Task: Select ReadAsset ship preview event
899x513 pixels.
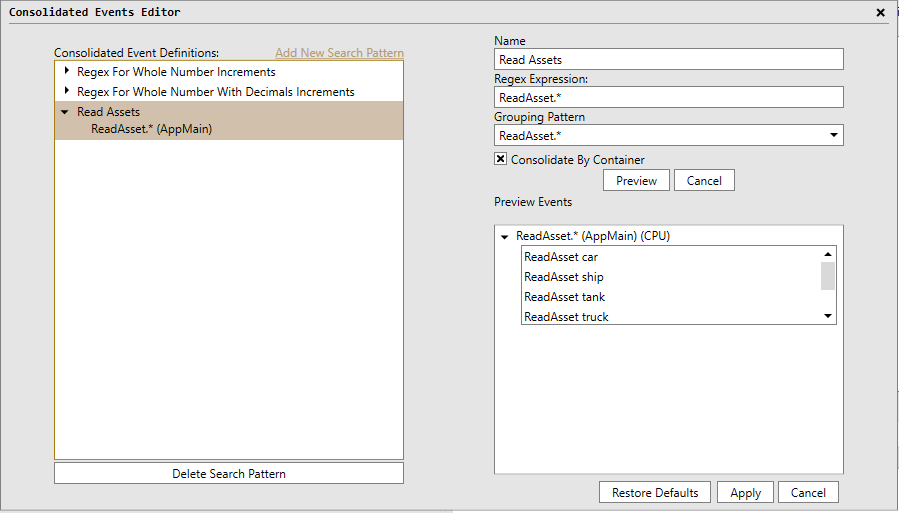Action: click(564, 277)
